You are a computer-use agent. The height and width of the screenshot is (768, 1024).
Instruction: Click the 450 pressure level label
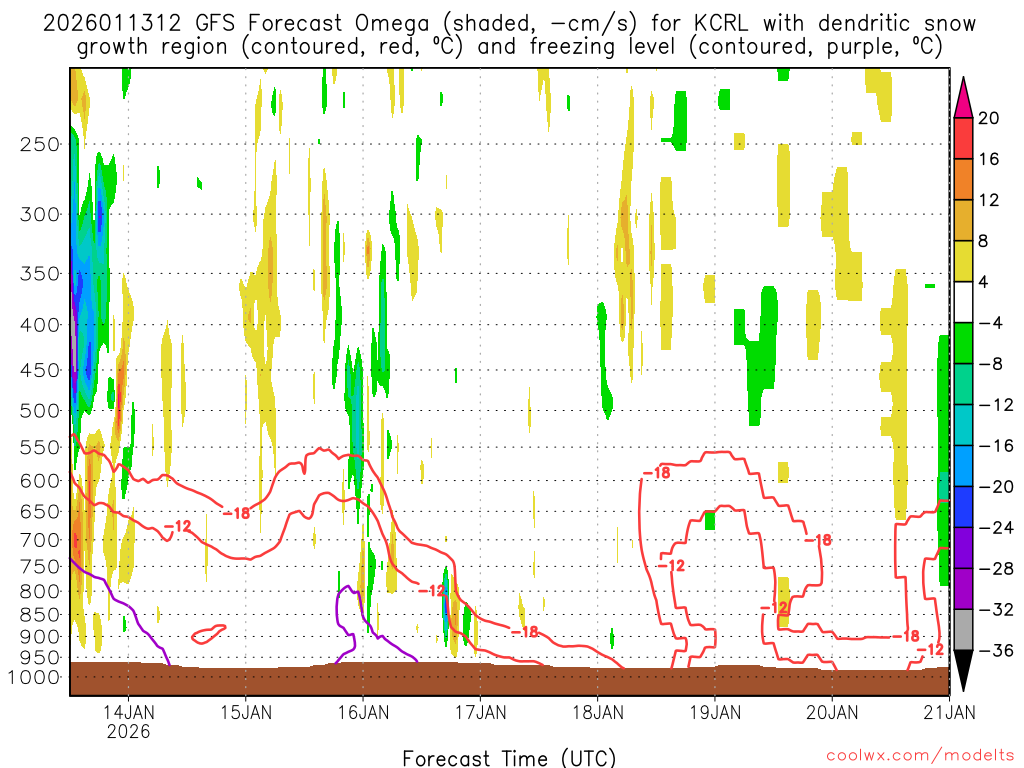40,370
